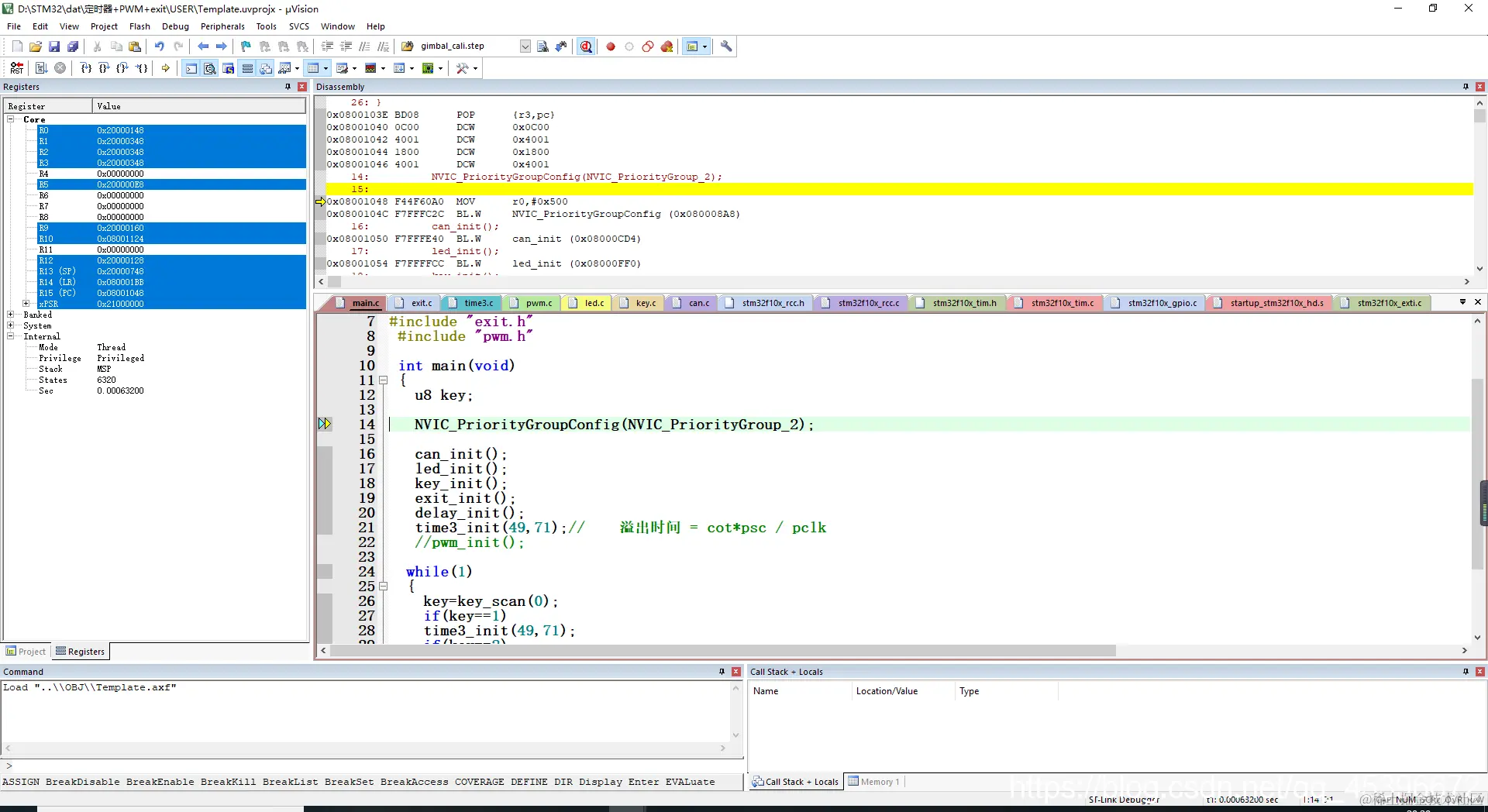Save the current file
This screenshot has height=812, width=1488.
click(54, 46)
